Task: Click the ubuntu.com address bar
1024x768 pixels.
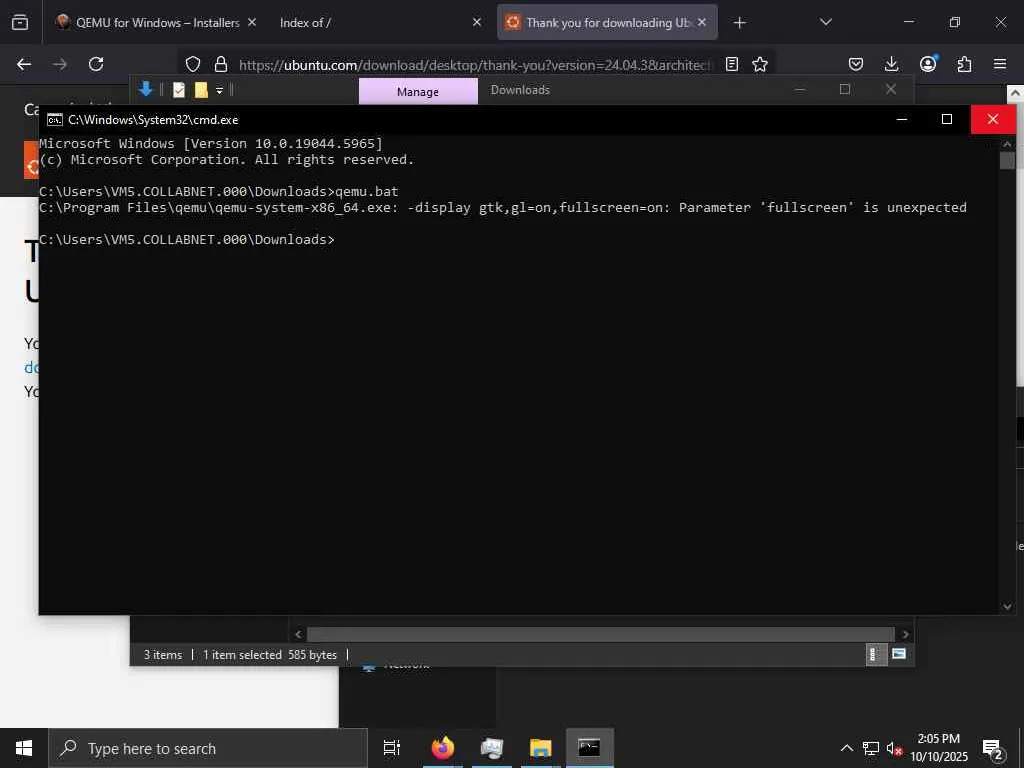Action: click(x=475, y=65)
